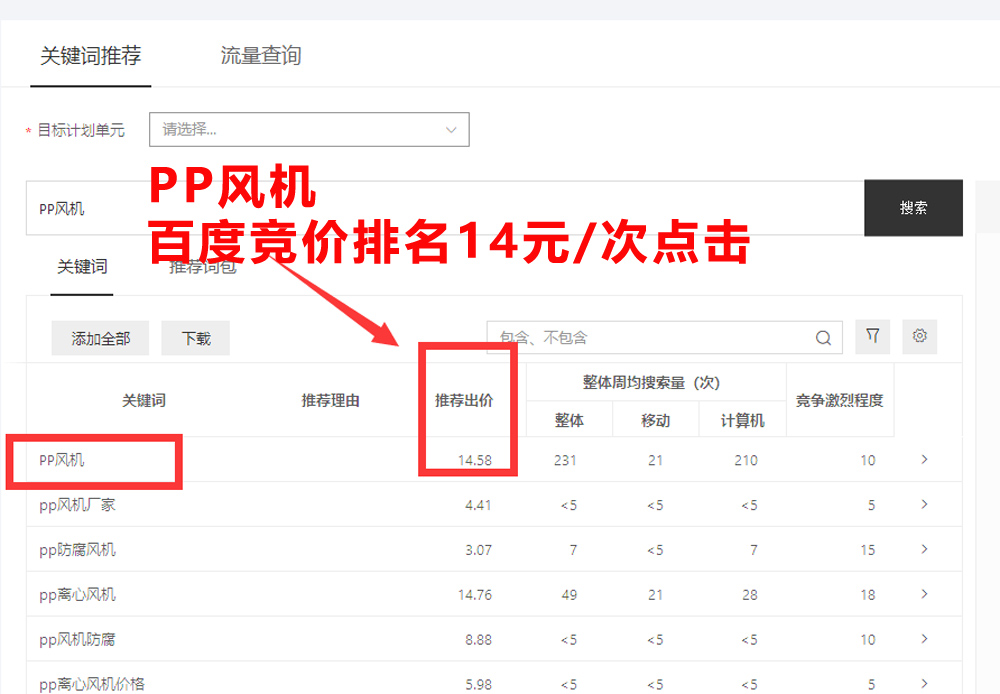
Task: Click the 竞争激烈程度 column header
Action: pos(840,400)
